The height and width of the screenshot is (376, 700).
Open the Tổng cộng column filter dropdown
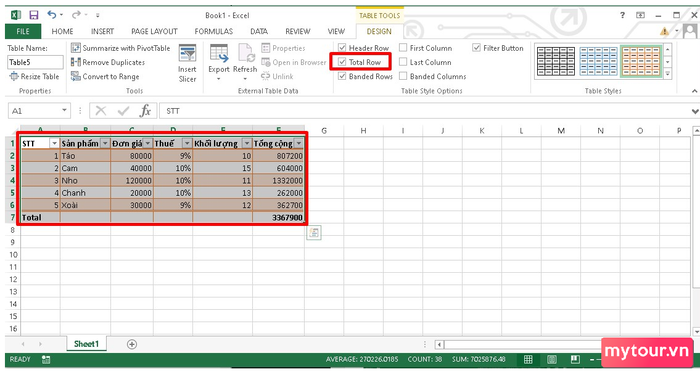(299, 143)
